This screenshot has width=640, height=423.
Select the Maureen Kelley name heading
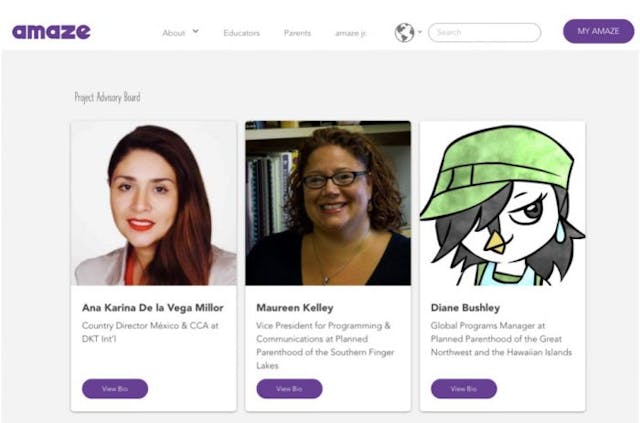(295, 307)
